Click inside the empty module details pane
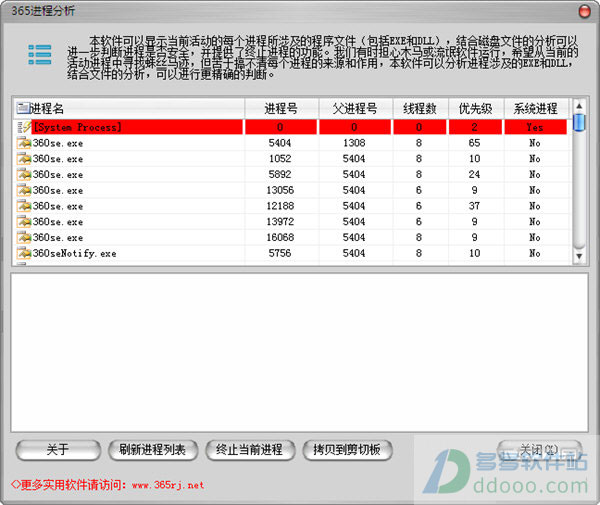Image resolution: width=600 pixels, height=505 pixels. click(x=300, y=352)
